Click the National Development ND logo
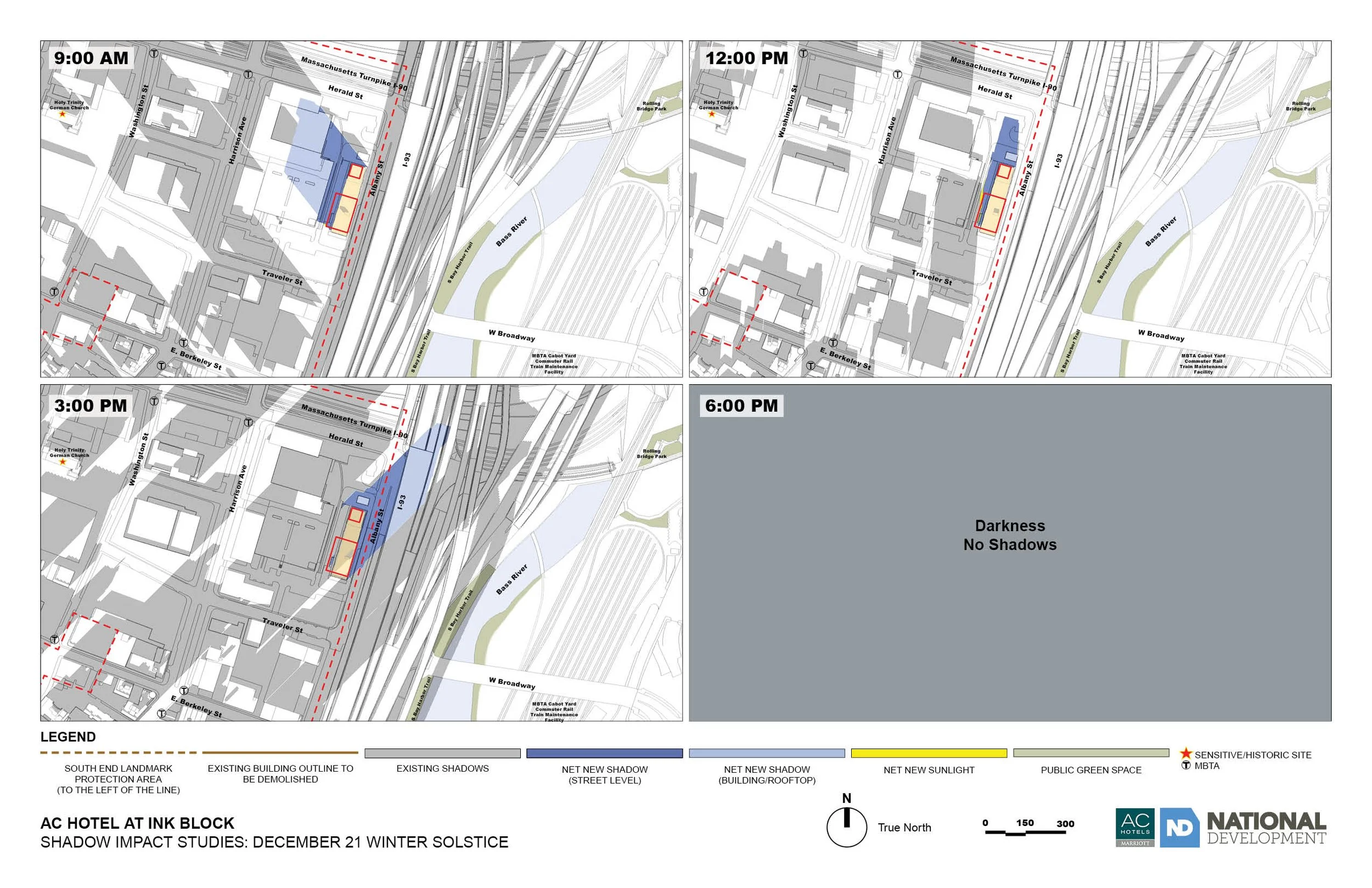 pos(1179,828)
